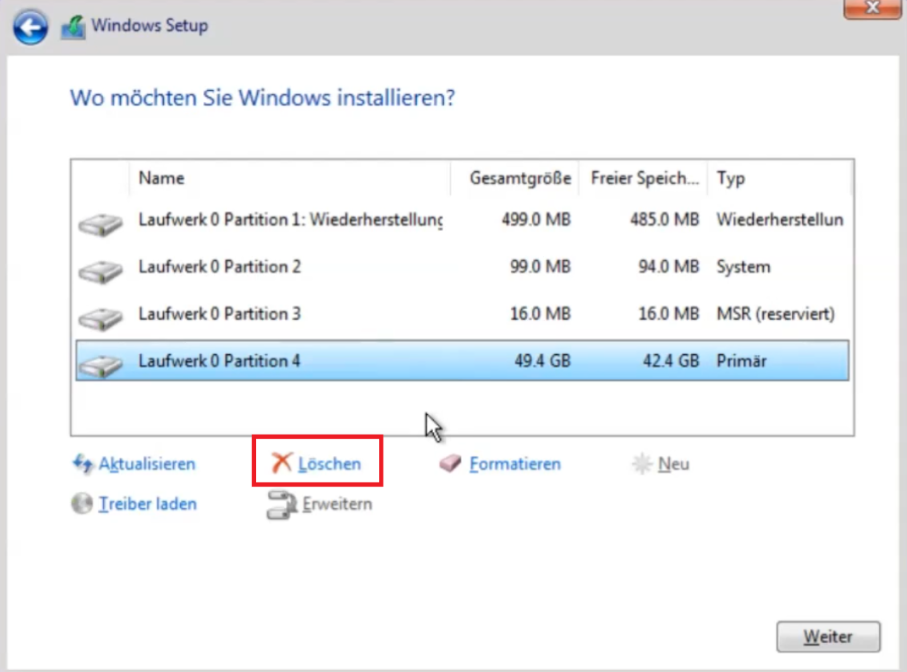This screenshot has width=907, height=672.
Task: Select Laufwerk 0 Partition 2
Action: coord(300,267)
